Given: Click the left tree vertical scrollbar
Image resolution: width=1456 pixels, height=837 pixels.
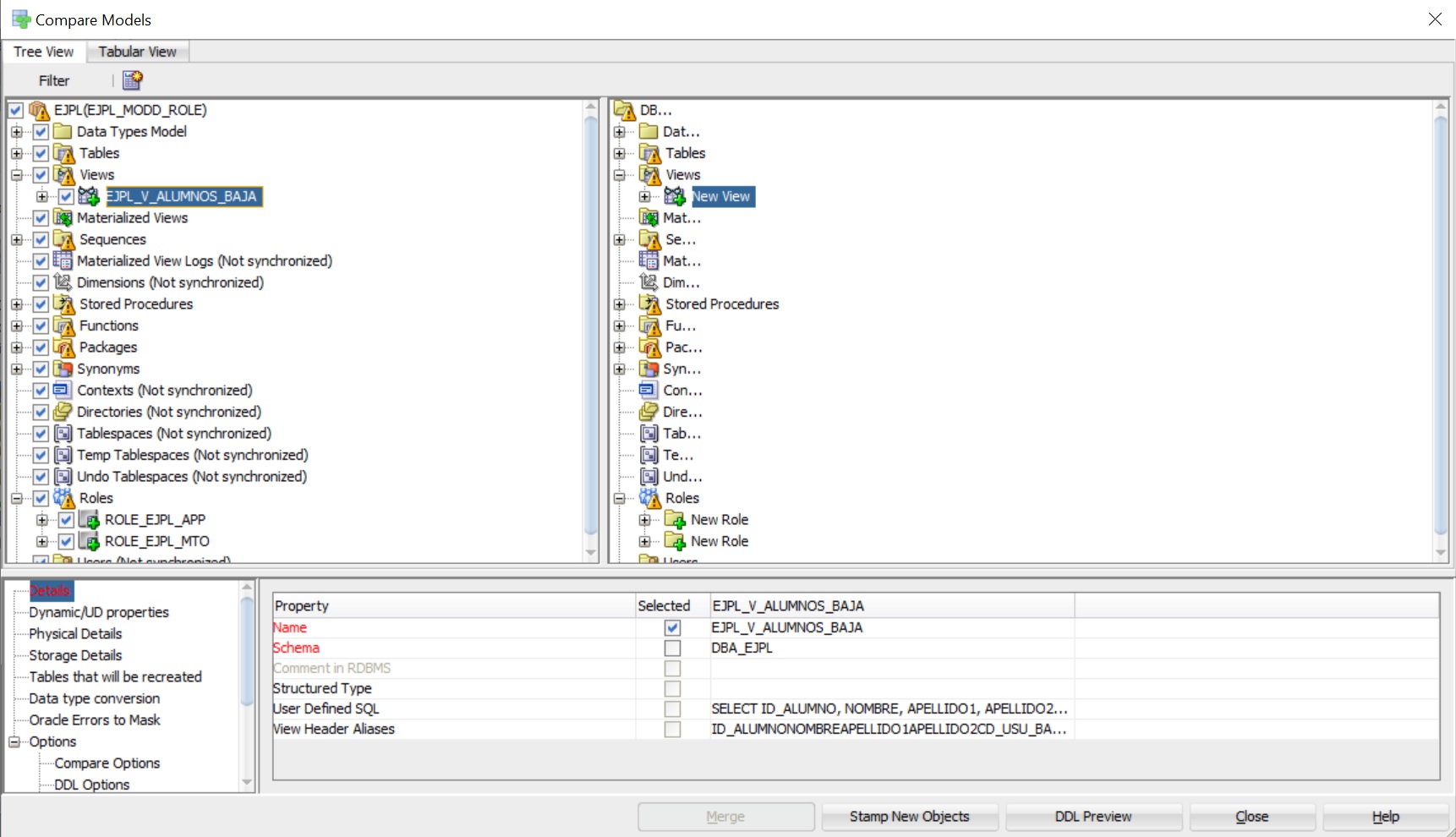Looking at the screenshot, I should pos(591,330).
